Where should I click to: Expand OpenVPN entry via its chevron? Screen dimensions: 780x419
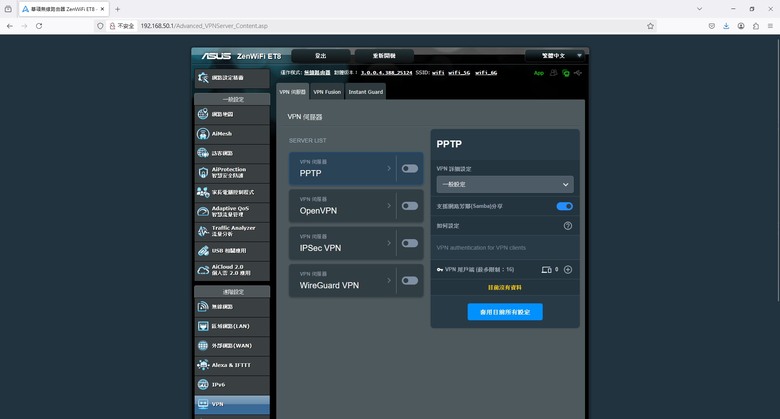click(389, 206)
